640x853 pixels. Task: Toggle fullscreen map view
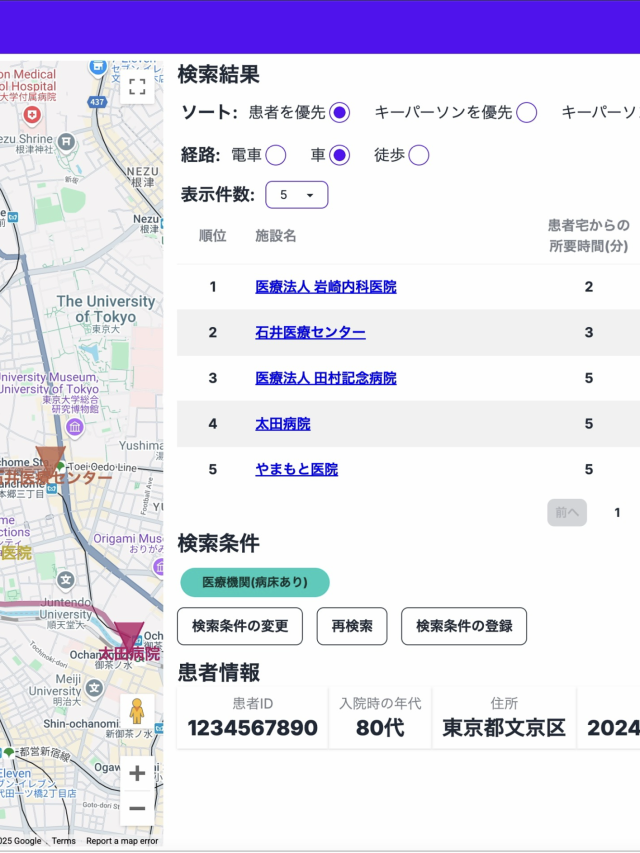pos(137,86)
